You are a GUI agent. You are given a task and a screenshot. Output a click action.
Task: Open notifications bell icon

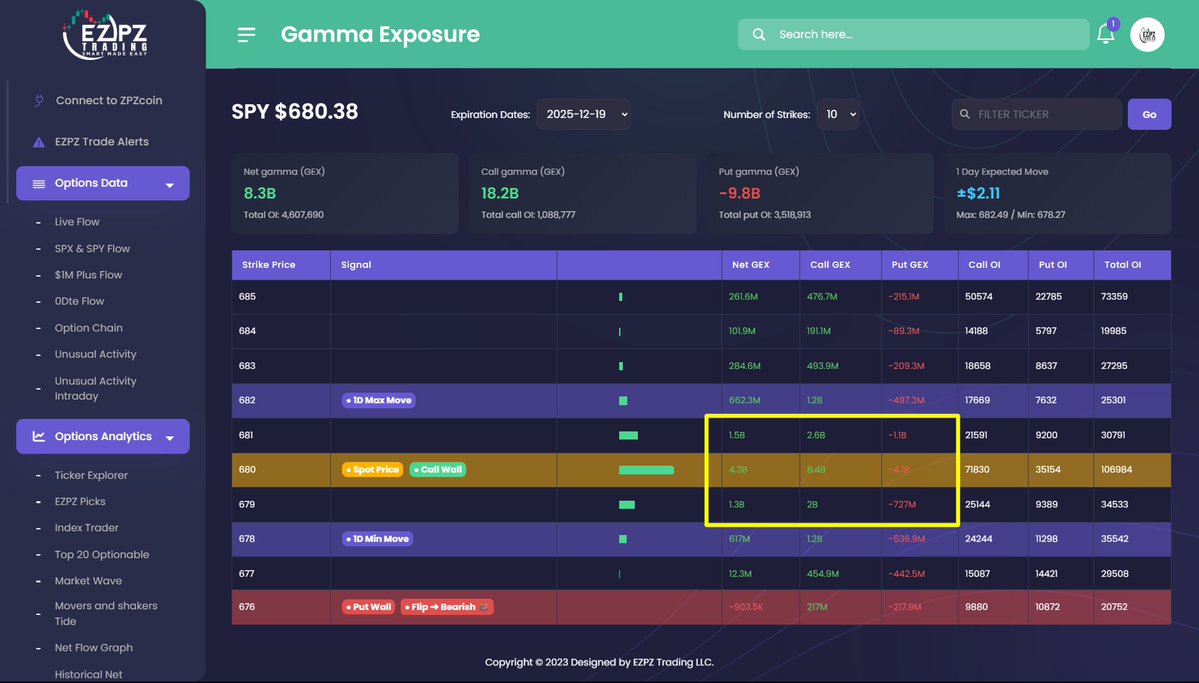click(1106, 34)
